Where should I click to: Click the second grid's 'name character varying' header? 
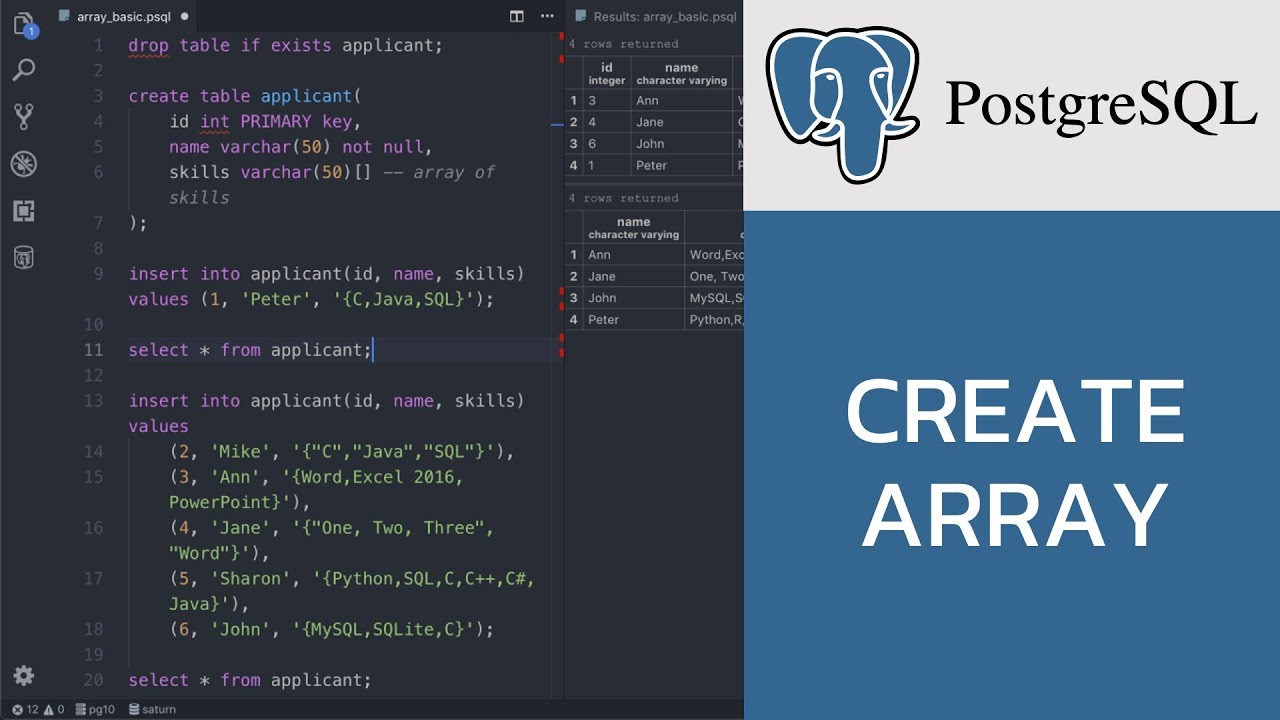(633, 228)
